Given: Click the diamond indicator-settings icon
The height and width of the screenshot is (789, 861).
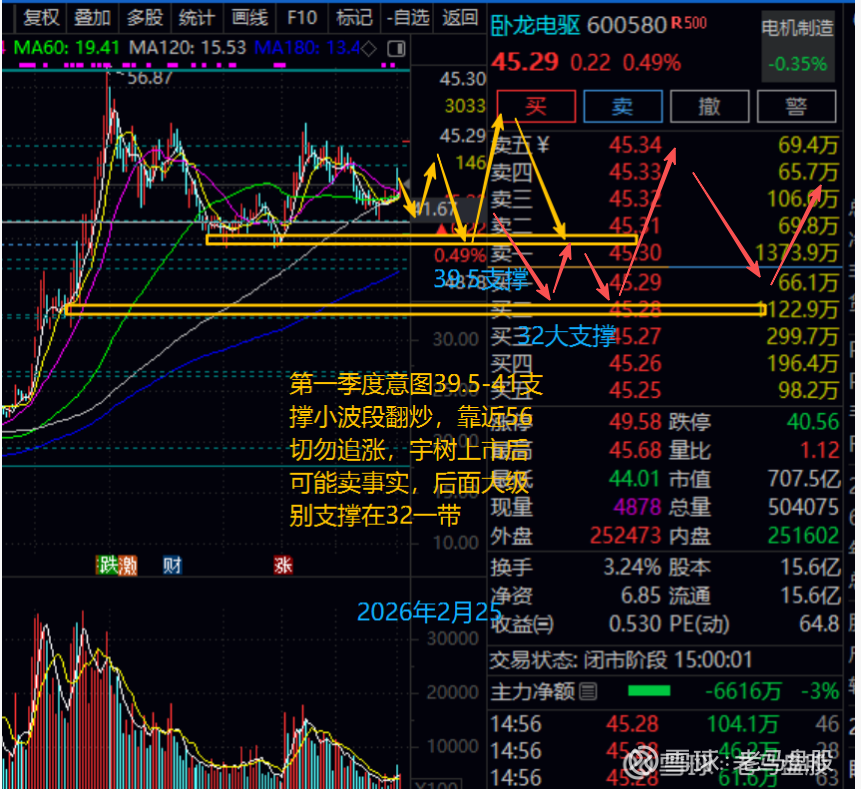Looking at the screenshot, I should [370, 49].
